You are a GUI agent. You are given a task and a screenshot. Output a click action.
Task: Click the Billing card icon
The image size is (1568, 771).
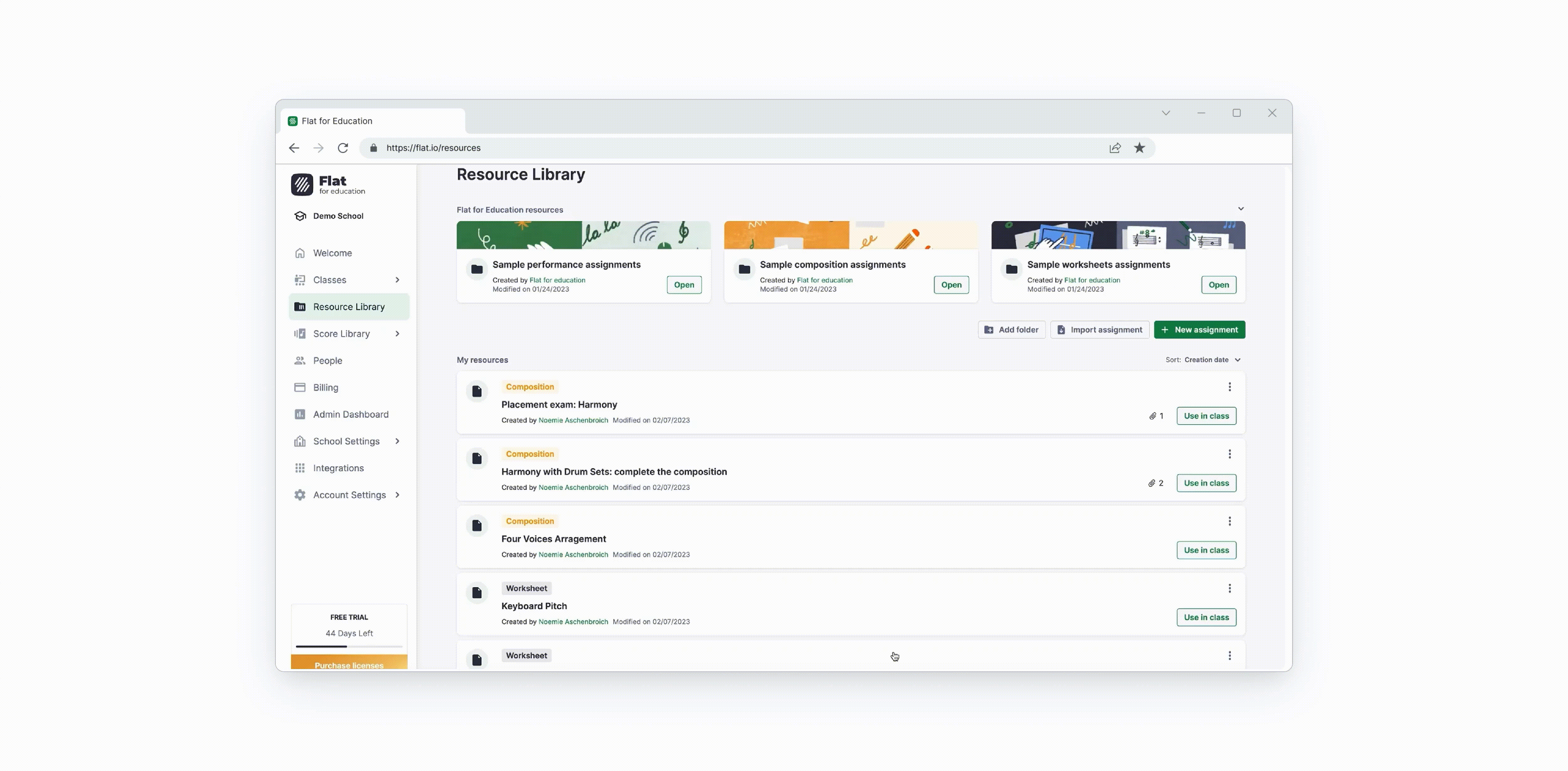(x=300, y=388)
